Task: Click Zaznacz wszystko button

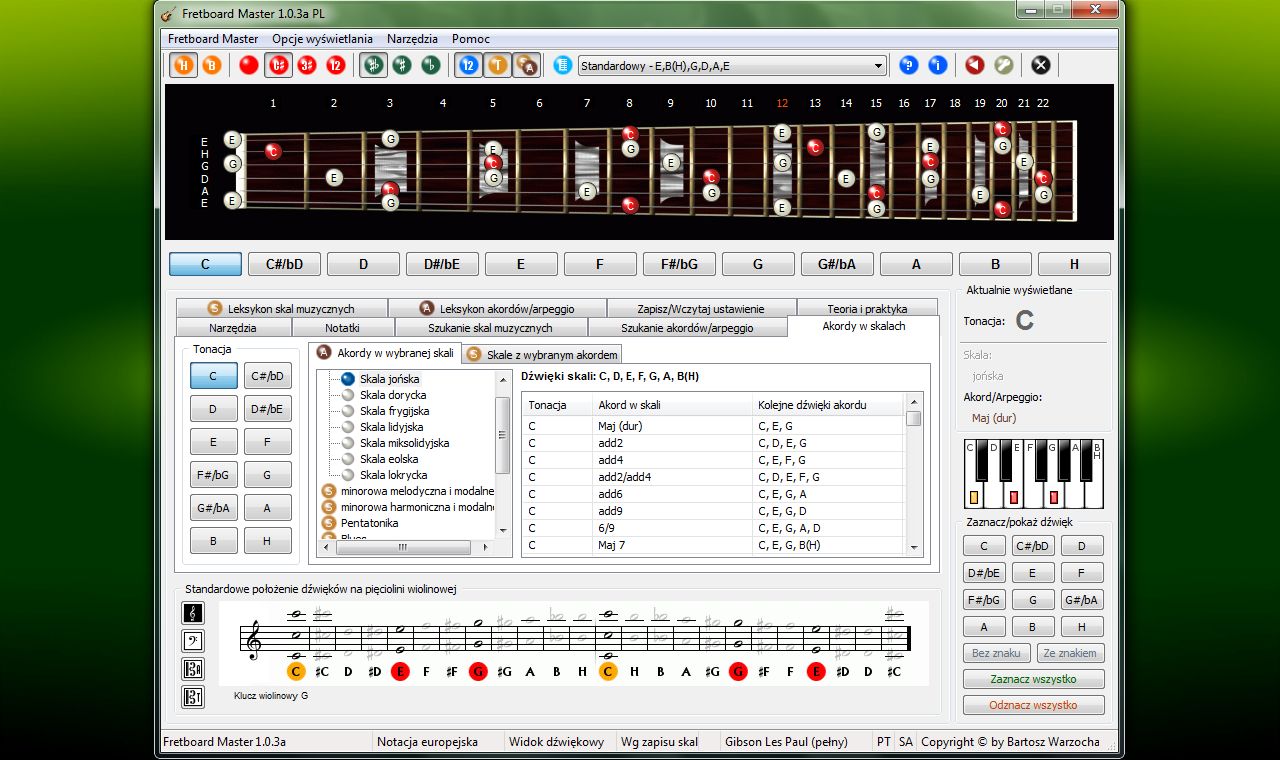Action: click(1034, 679)
